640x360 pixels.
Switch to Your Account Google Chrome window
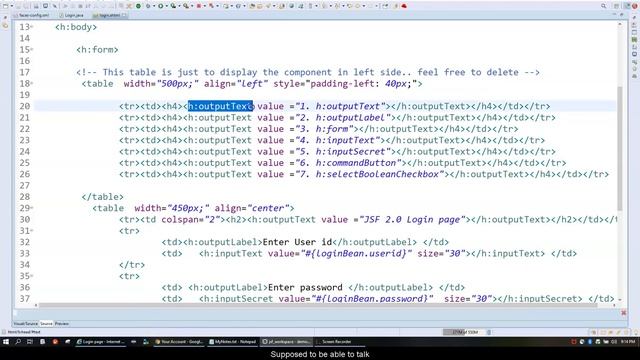[x=179, y=342]
